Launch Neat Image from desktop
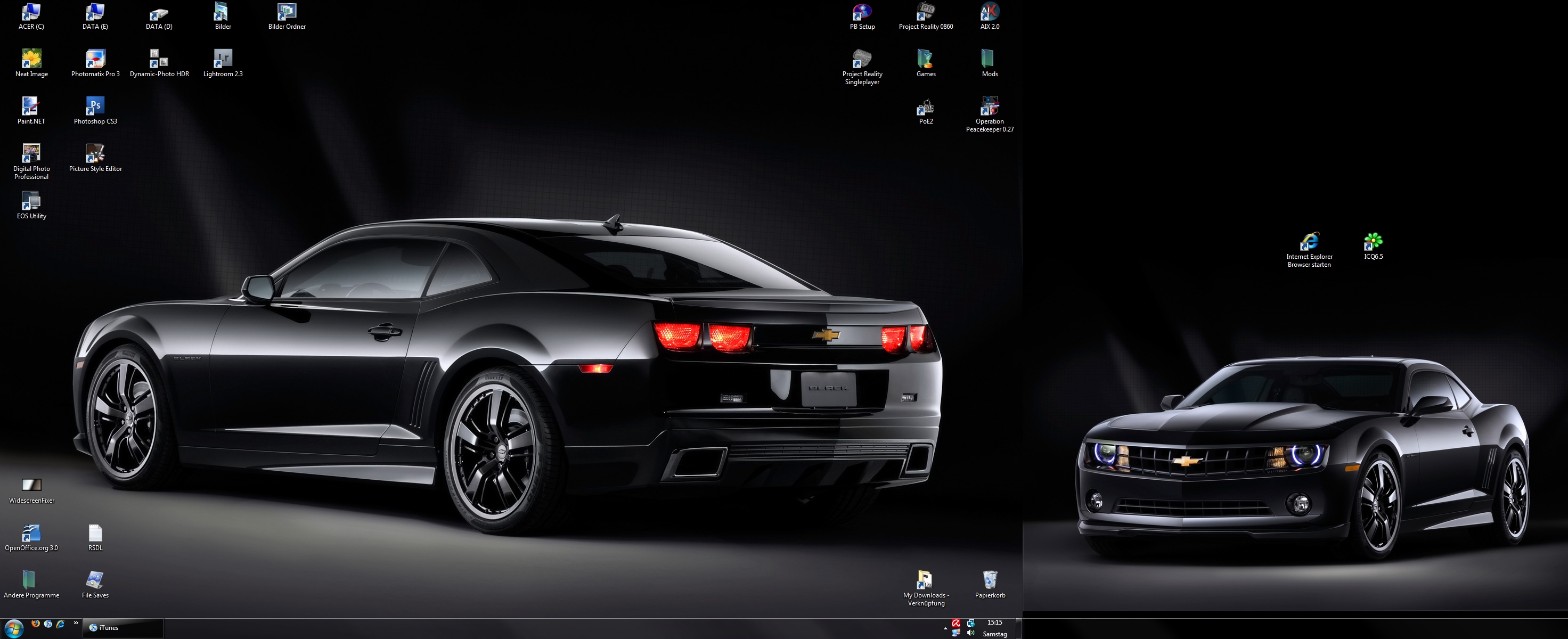This screenshot has width=1568, height=639. pyautogui.click(x=31, y=63)
